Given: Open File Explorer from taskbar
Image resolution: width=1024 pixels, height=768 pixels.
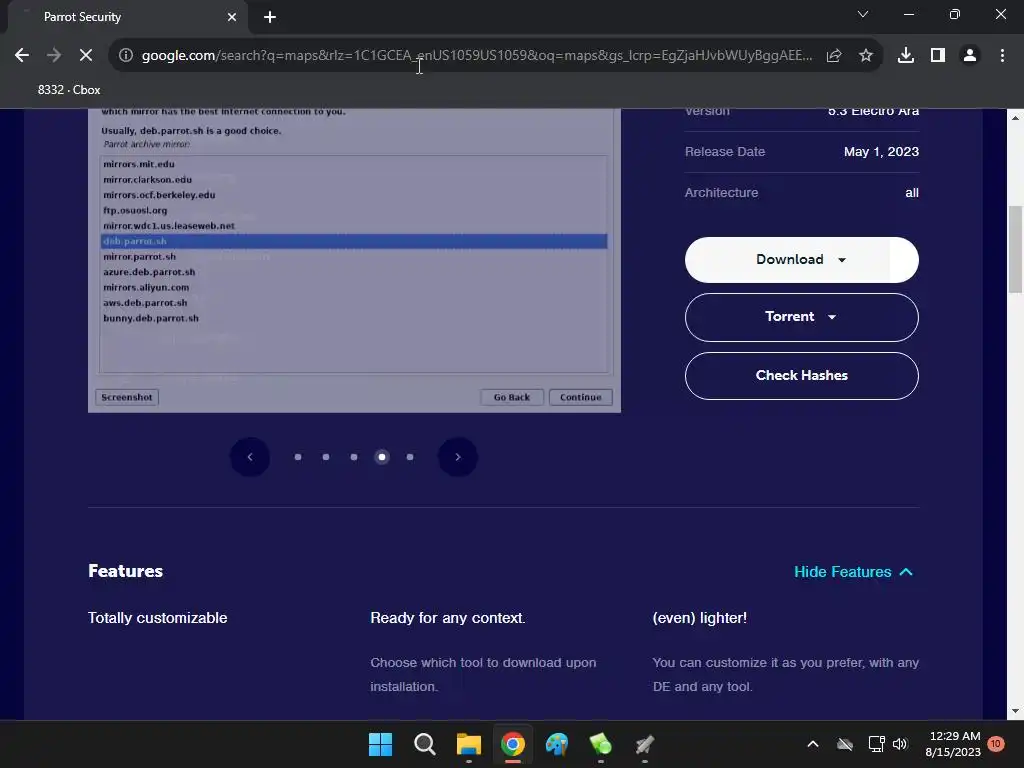Looking at the screenshot, I should click(x=469, y=744).
